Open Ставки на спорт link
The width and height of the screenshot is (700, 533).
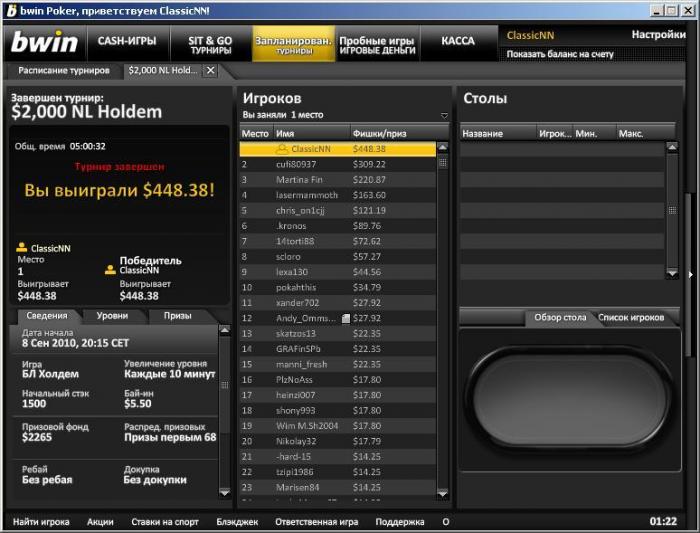pos(165,521)
